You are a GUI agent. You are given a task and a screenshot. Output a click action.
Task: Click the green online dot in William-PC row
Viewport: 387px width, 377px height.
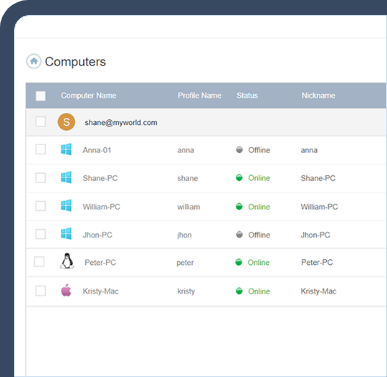pyautogui.click(x=239, y=206)
